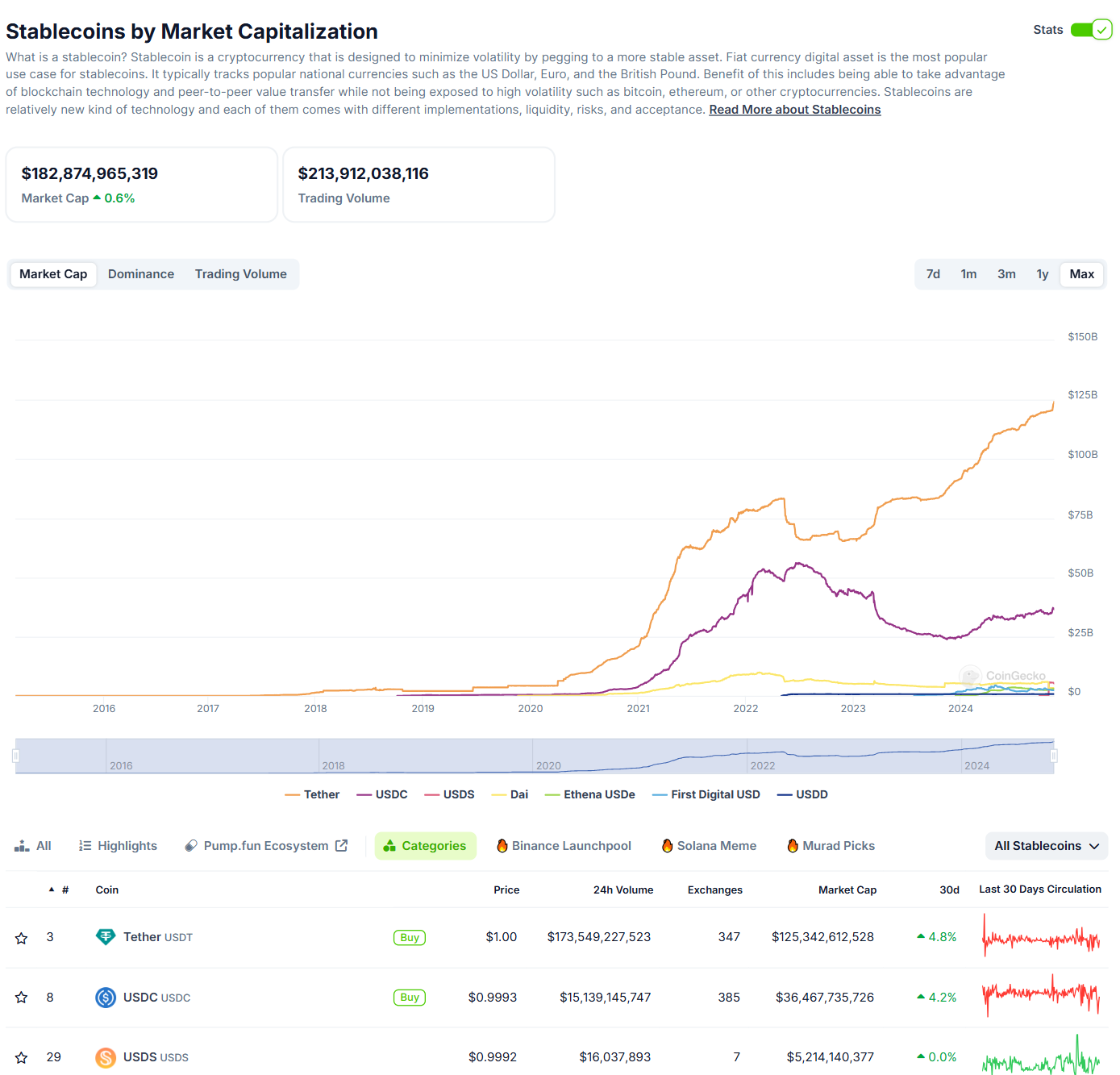Favorite USDC with the star icon

tap(22, 998)
